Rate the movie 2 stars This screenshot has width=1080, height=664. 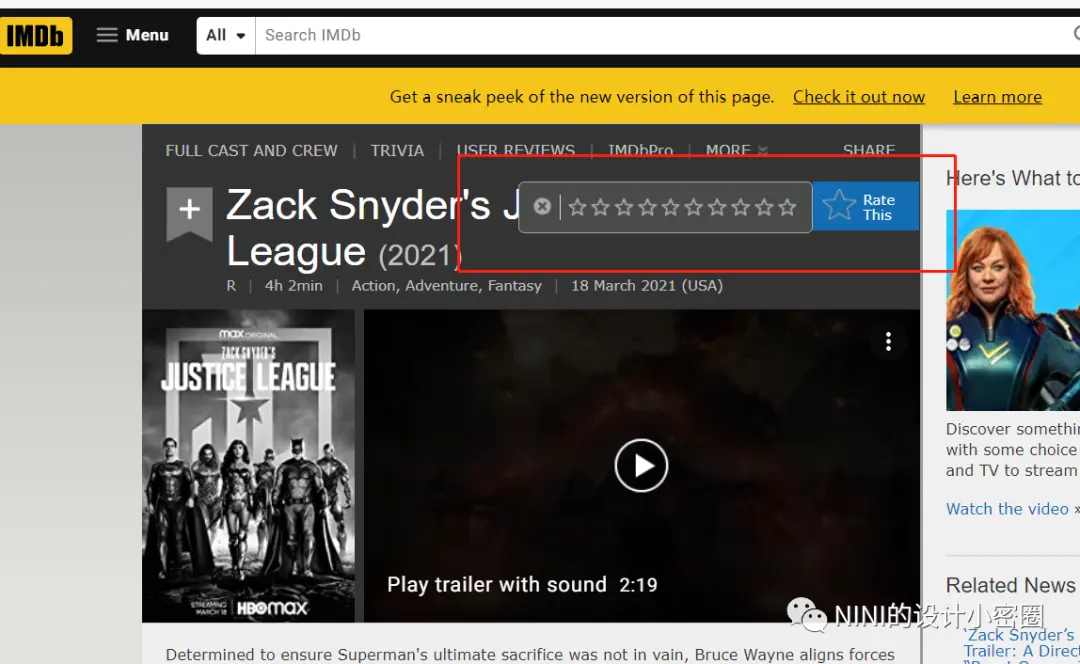pyautogui.click(x=601, y=207)
